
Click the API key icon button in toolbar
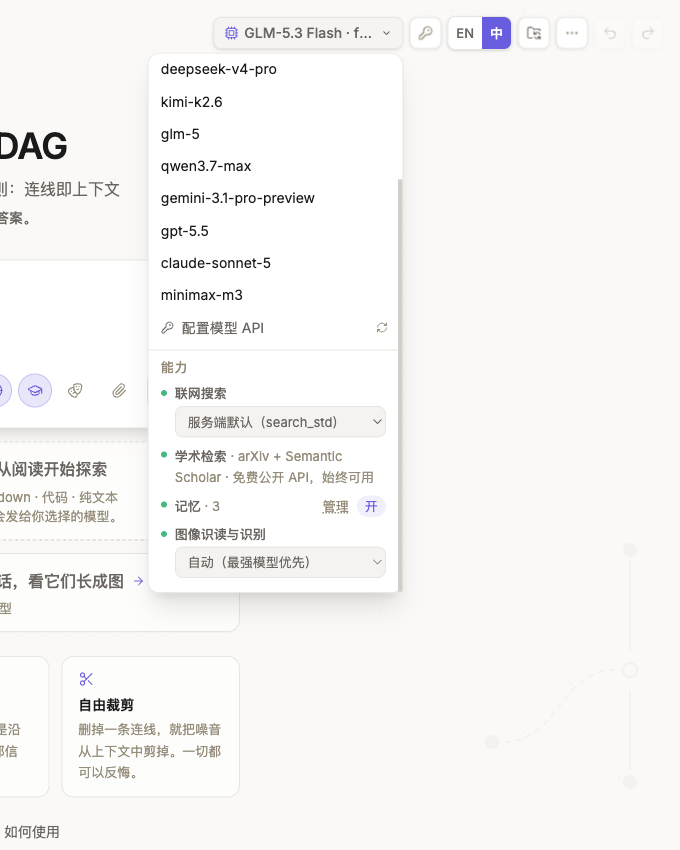pos(425,33)
